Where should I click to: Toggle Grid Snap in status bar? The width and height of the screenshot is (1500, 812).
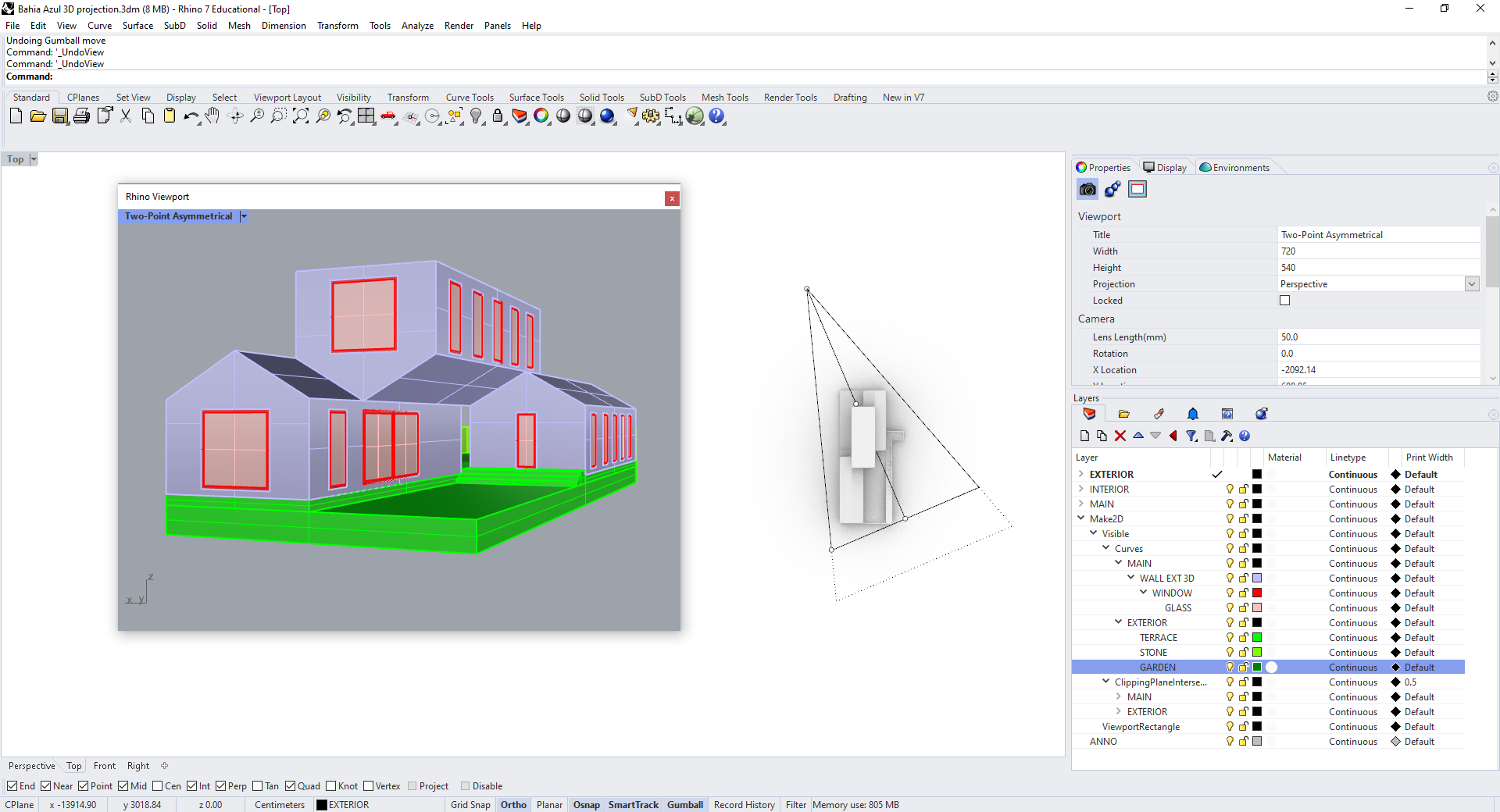(x=470, y=805)
